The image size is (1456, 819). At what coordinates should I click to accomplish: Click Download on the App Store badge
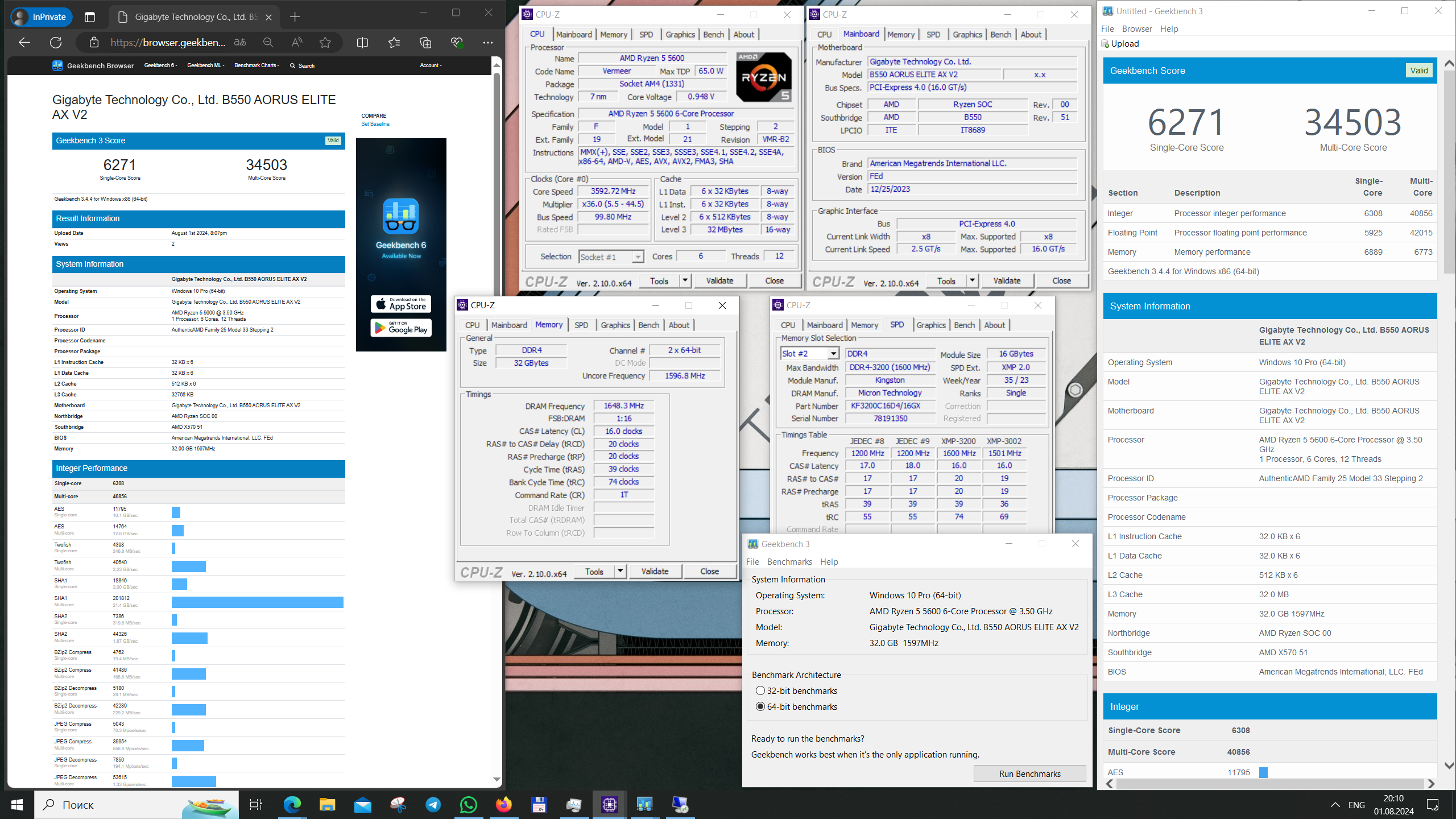(x=401, y=304)
